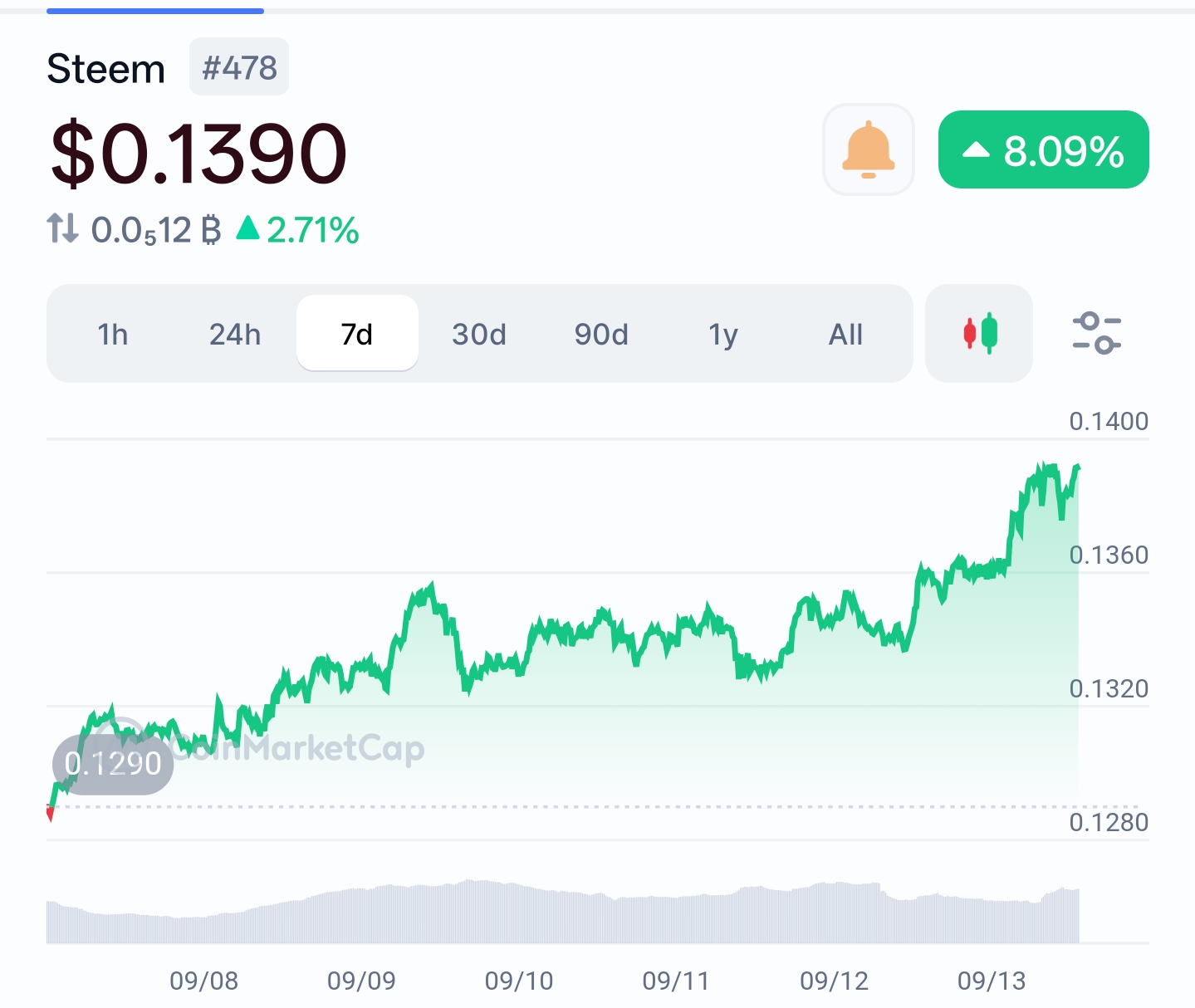Tap the #478 rank badge

(x=239, y=67)
